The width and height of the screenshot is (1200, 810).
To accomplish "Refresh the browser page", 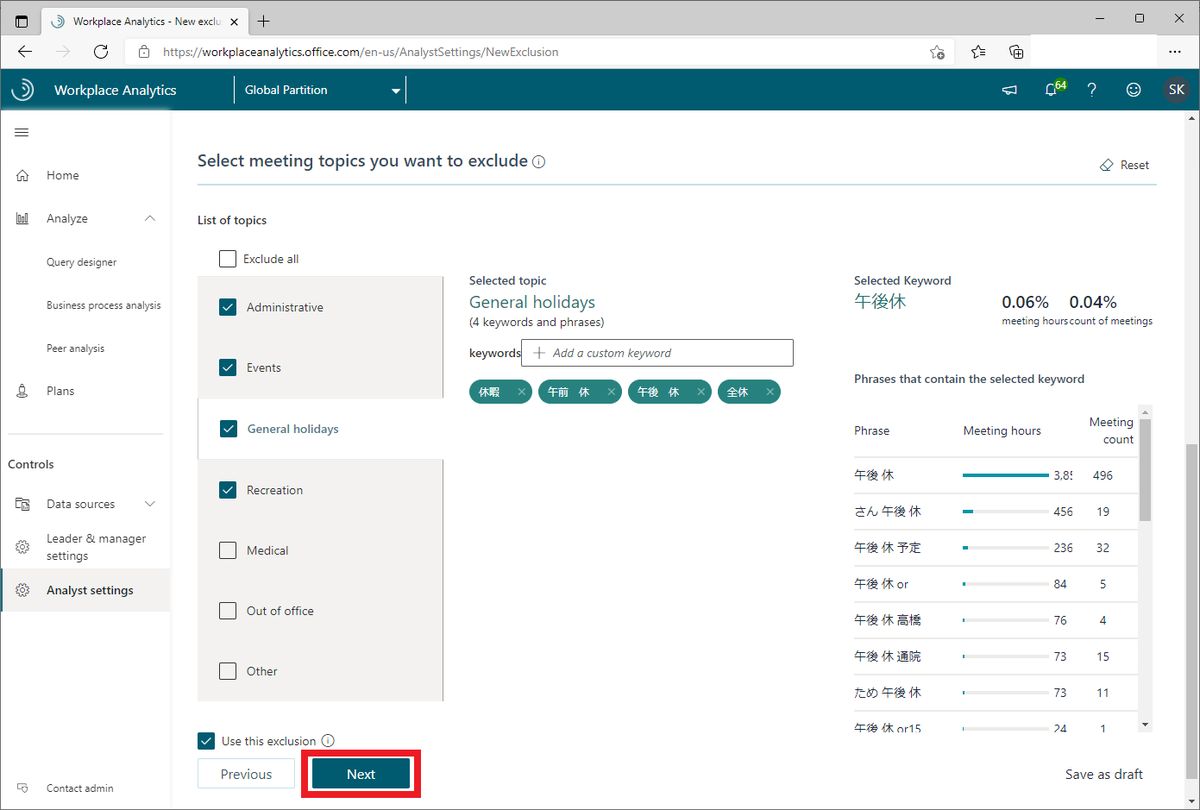I will point(100,51).
